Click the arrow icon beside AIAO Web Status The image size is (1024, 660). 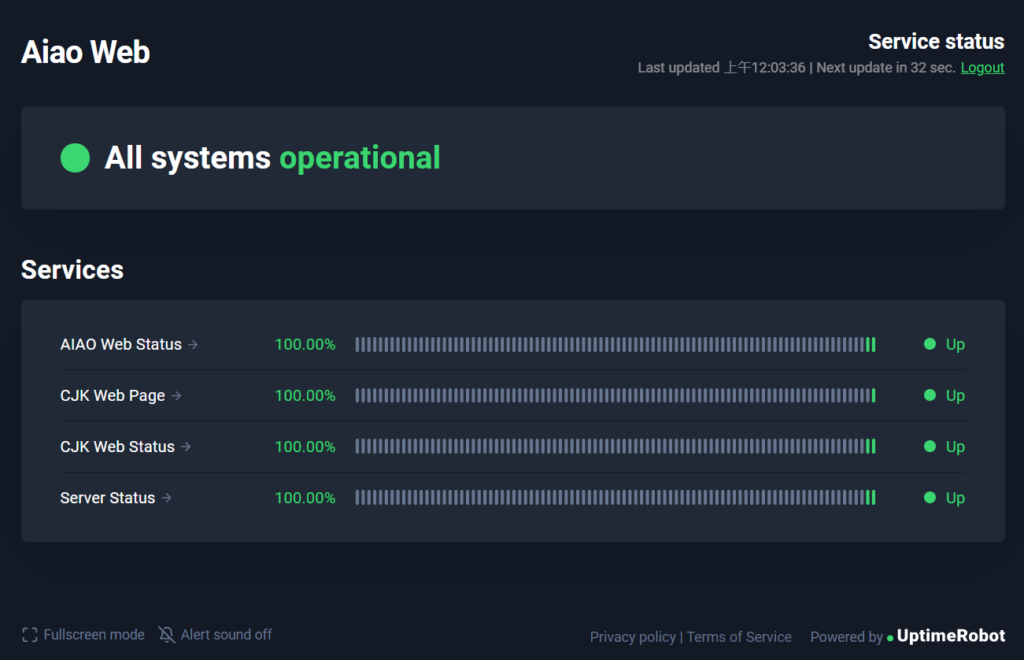193,345
